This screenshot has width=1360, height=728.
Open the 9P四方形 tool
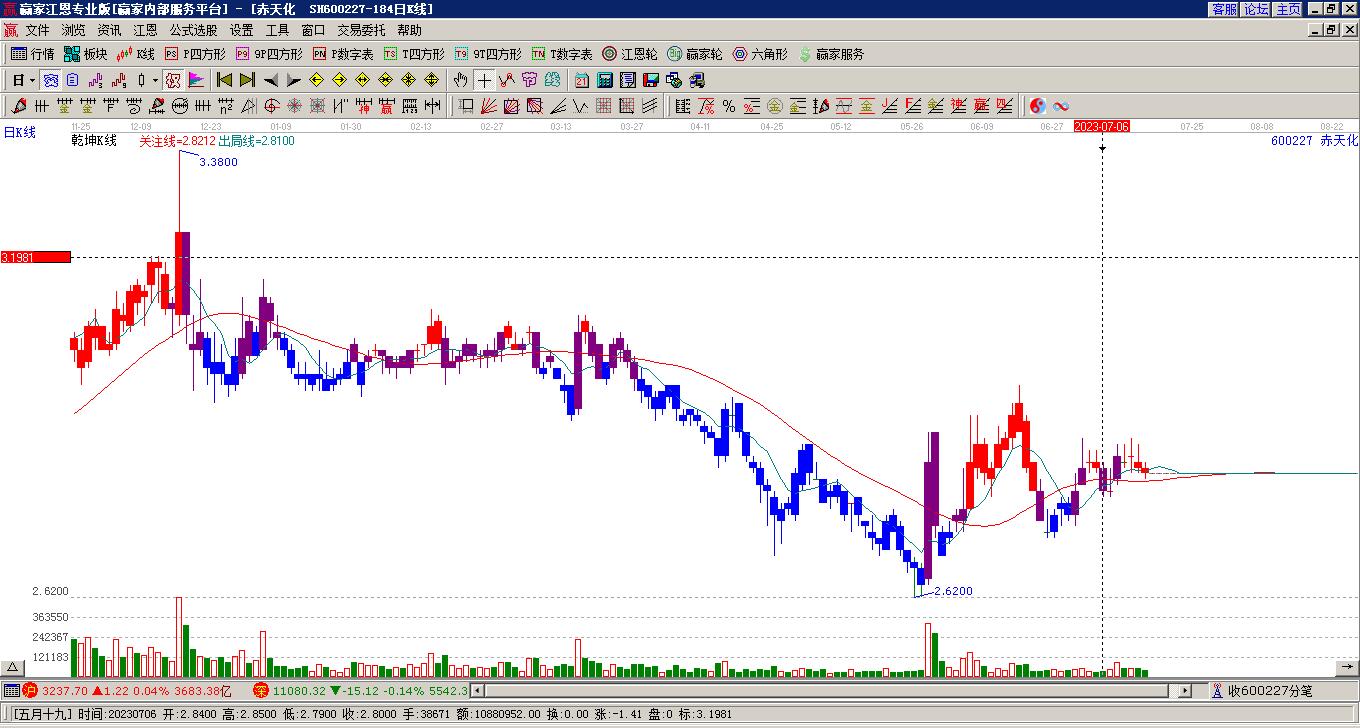[269, 54]
